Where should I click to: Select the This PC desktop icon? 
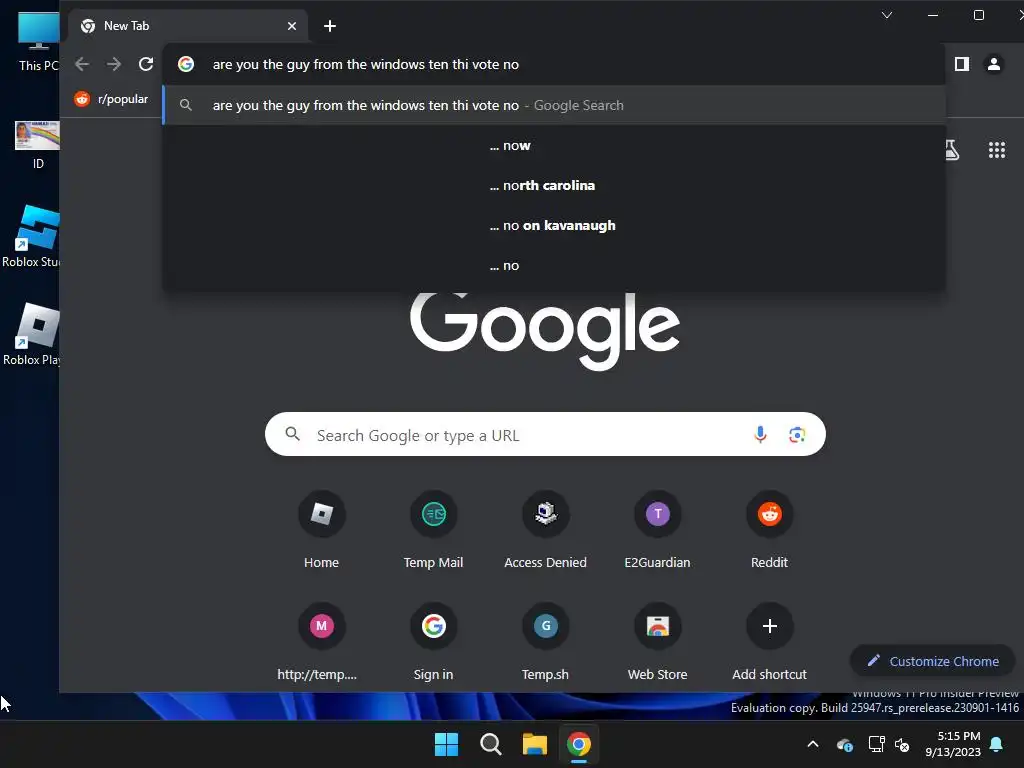38,40
